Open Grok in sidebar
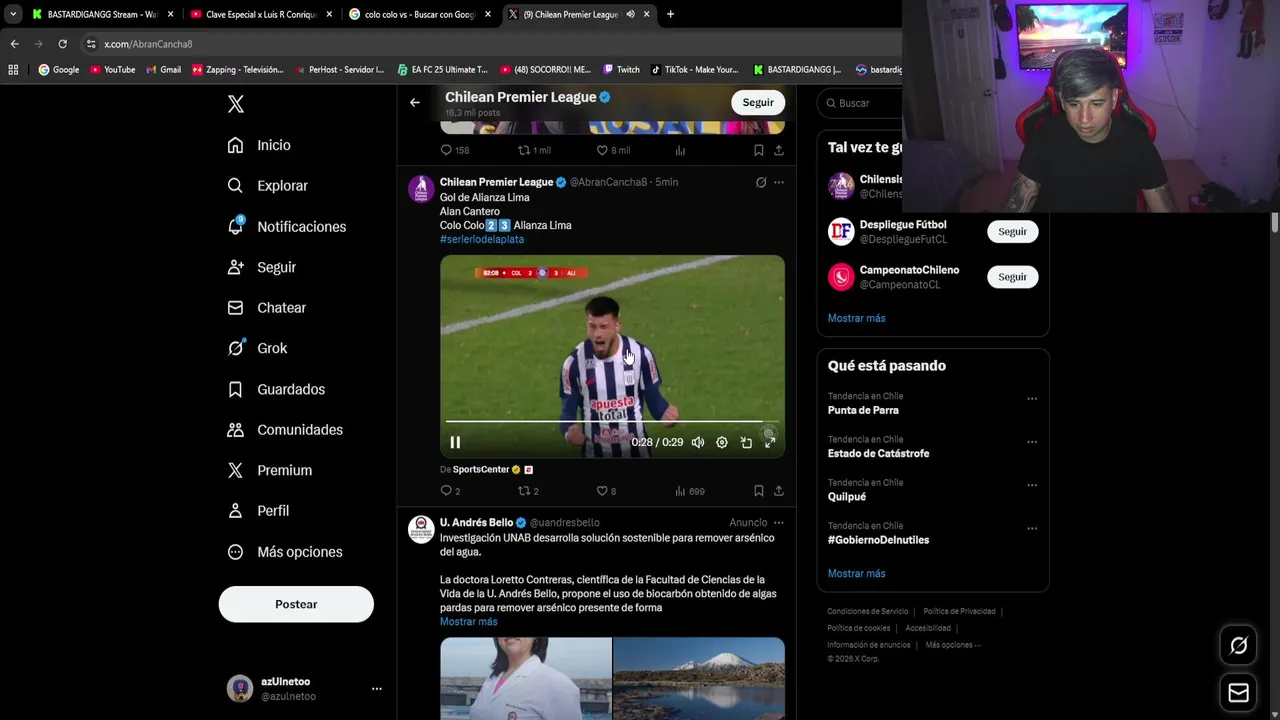This screenshot has width=1280, height=720. (257, 348)
